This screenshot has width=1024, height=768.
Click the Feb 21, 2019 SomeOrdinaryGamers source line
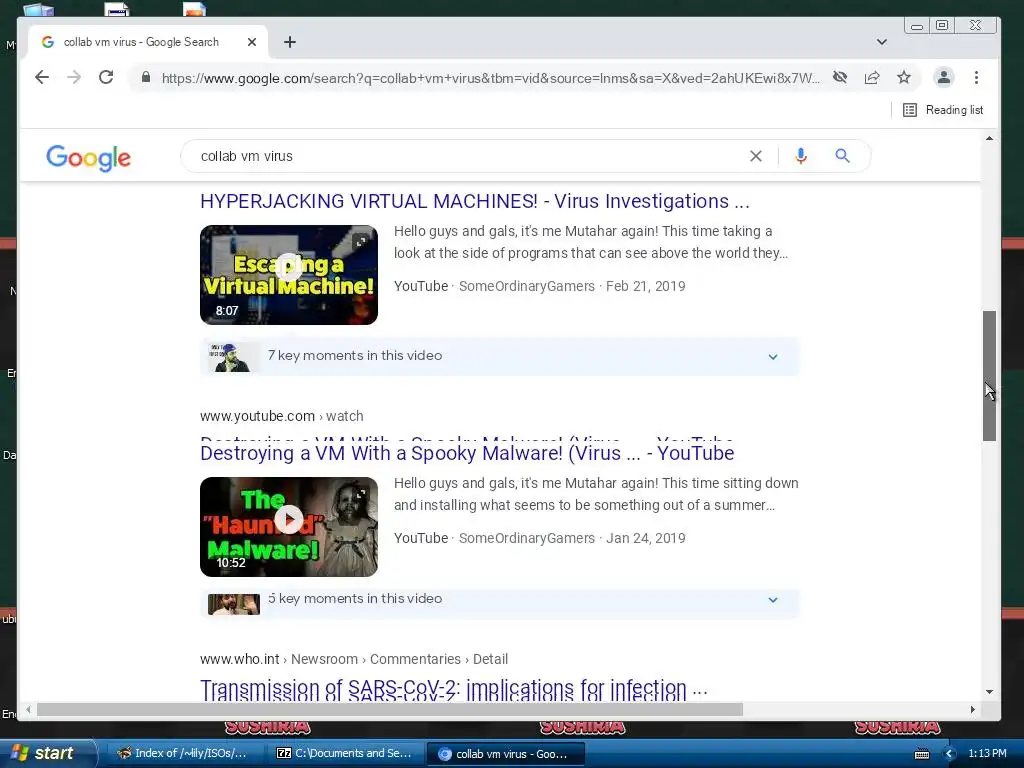click(x=539, y=286)
